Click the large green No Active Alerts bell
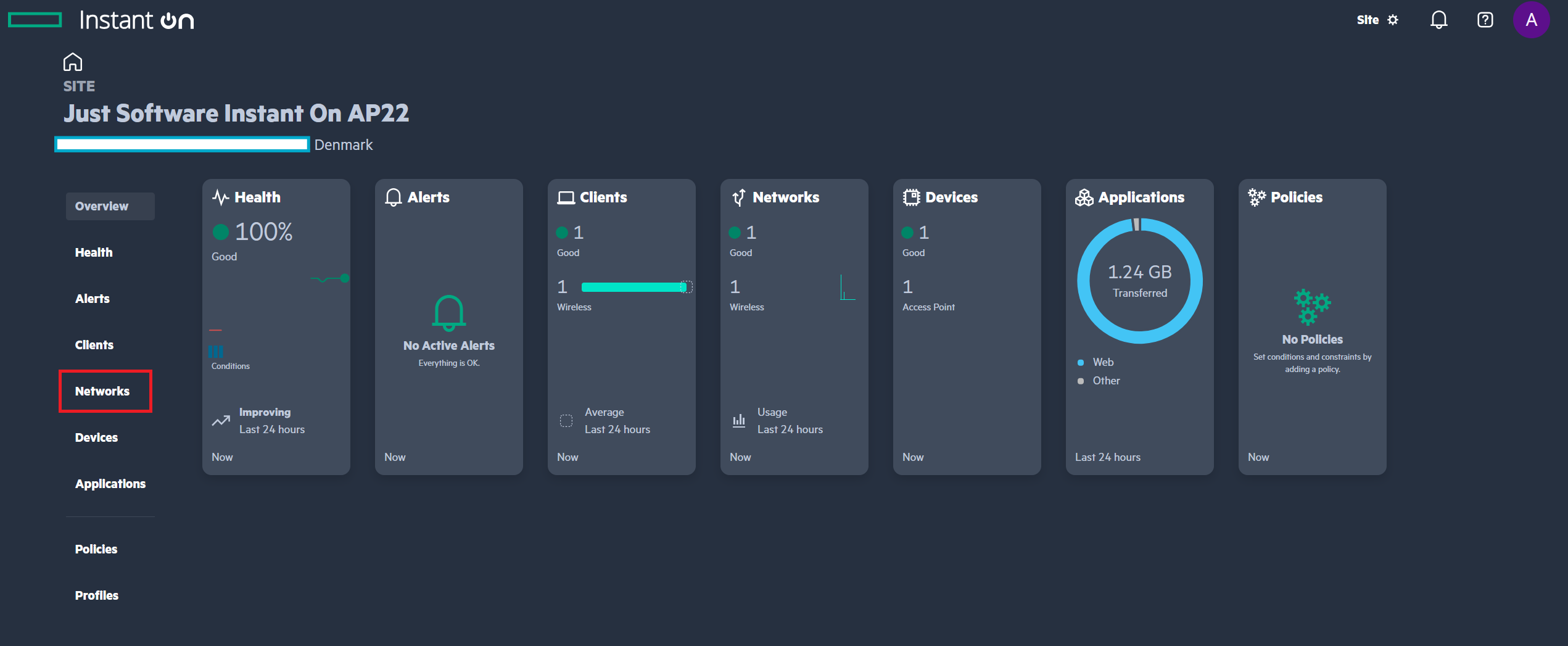Viewport: 1568px width, 646px height. pos(448,313)
